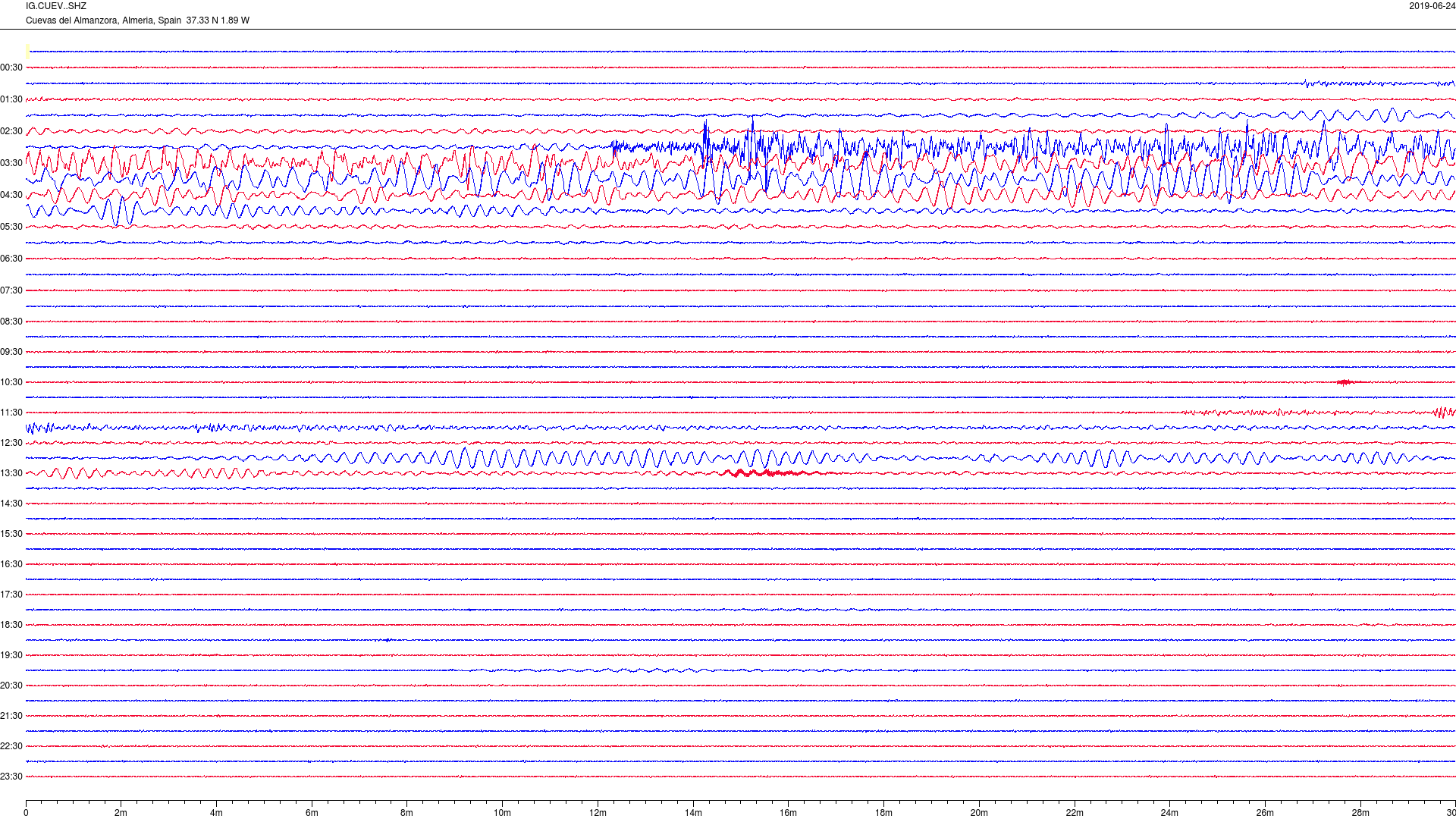1456x819 pixels.
Task: Click the 18m tick on time axis
Action: click(x=883, y=813)
